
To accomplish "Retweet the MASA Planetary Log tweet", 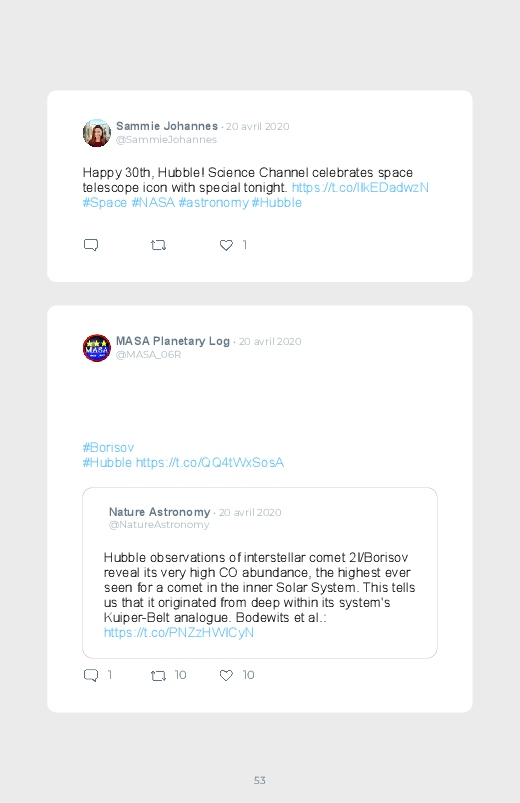I will click(x=158, y=675).
